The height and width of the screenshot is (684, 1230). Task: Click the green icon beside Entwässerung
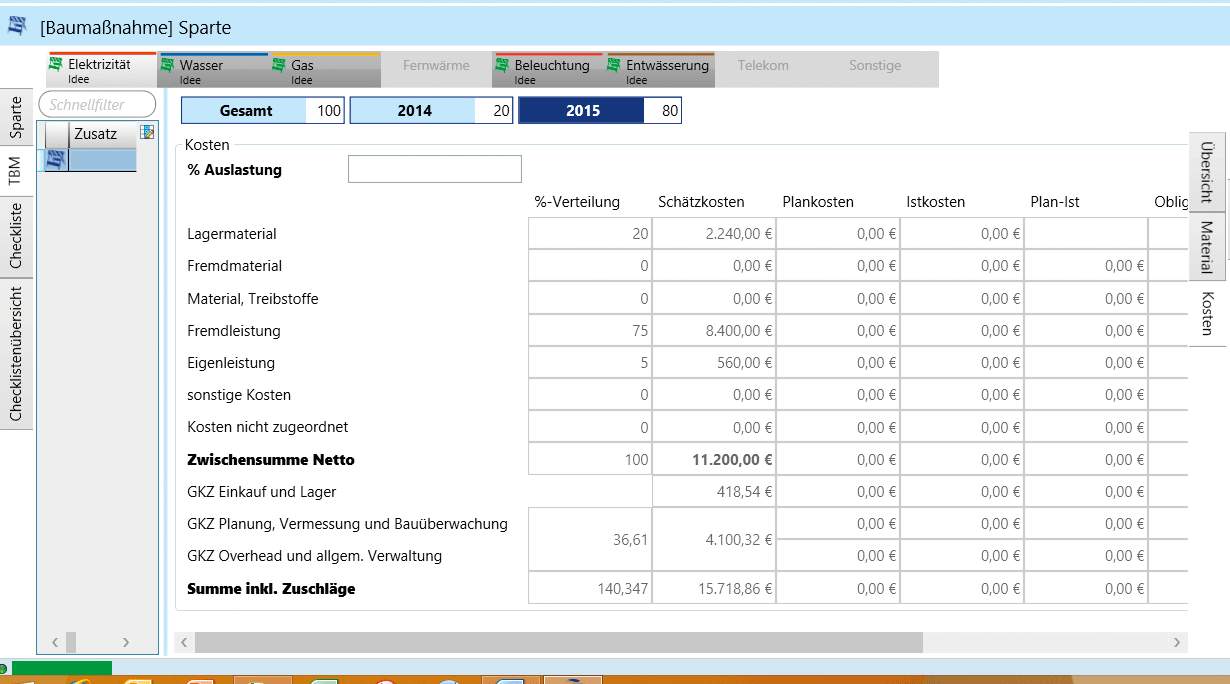point(614,65)
